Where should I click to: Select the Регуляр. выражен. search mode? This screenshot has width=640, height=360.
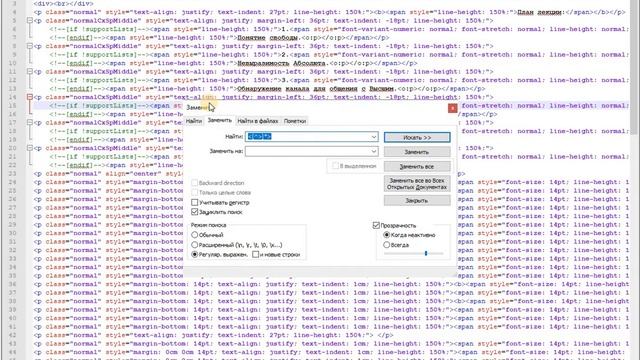pos(195,254)
